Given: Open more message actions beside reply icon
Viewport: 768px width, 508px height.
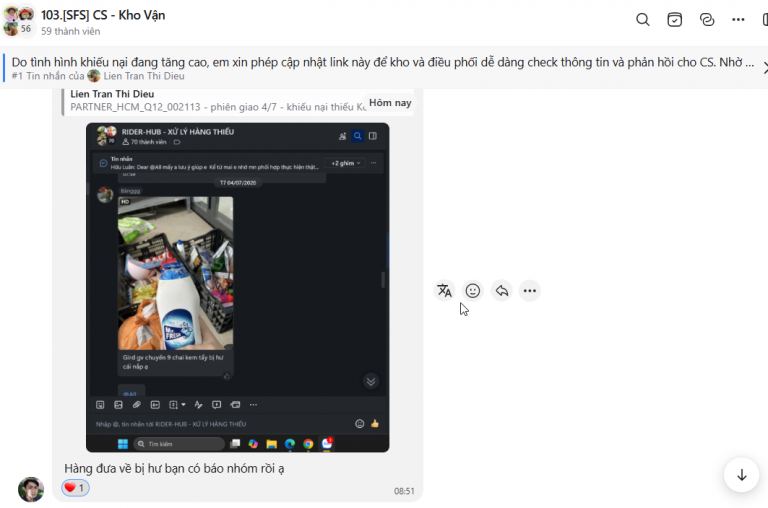Looking at the screenshot, I should coord(529,290).
